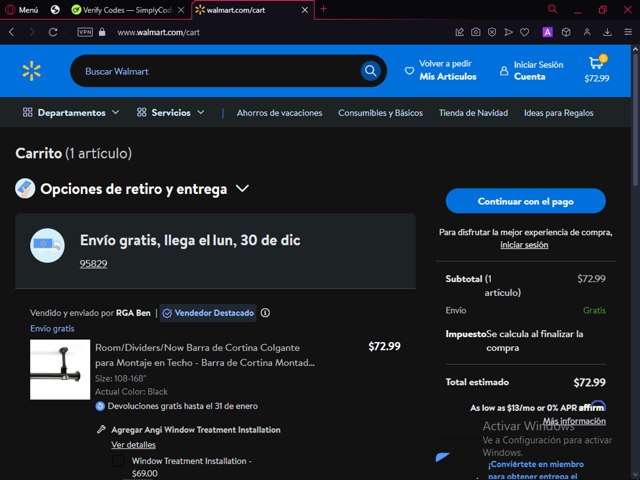Open Tienda de Navidad
The height and width of the screenshot is (480, 640).
click(473, 113)
